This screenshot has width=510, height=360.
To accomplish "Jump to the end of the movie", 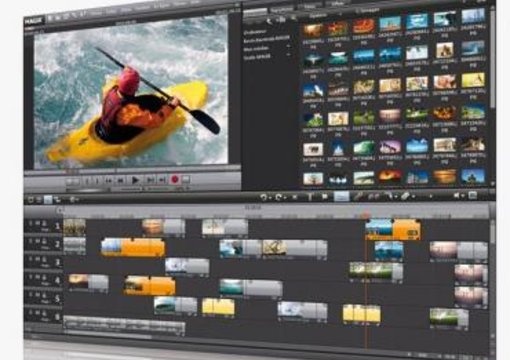I will (162, 180).
